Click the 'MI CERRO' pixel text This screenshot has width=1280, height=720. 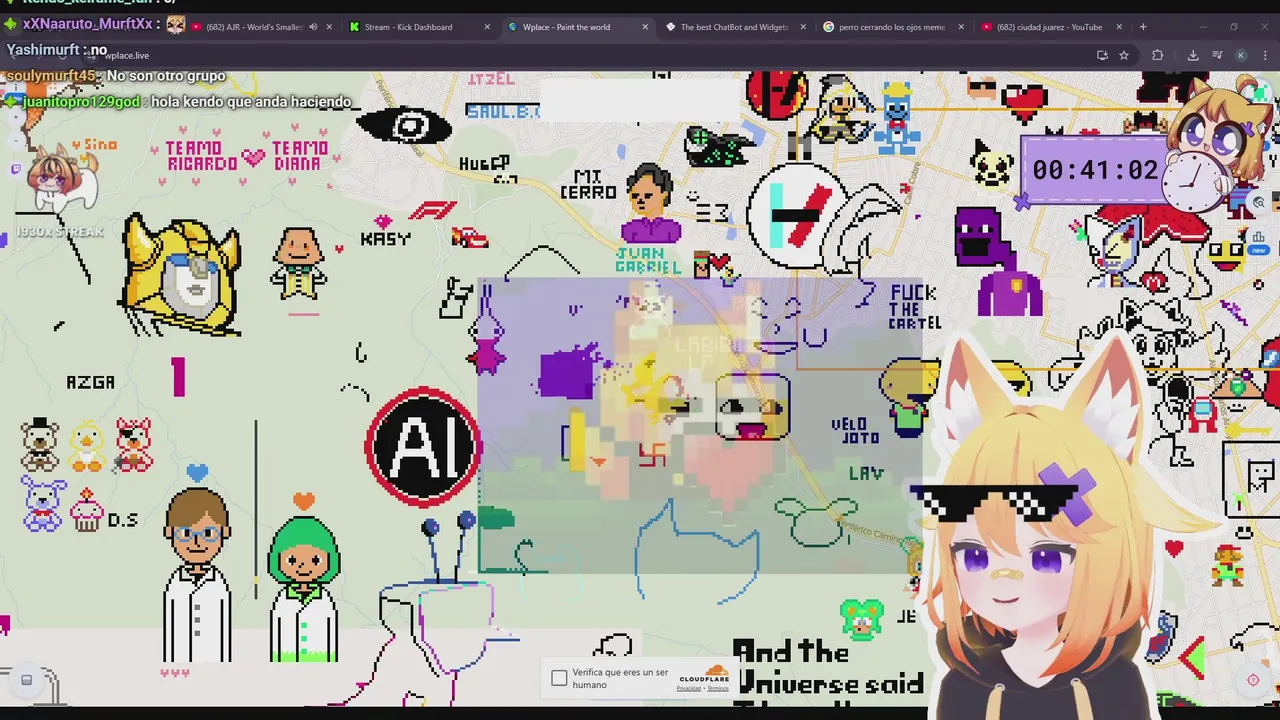(588, 185)
